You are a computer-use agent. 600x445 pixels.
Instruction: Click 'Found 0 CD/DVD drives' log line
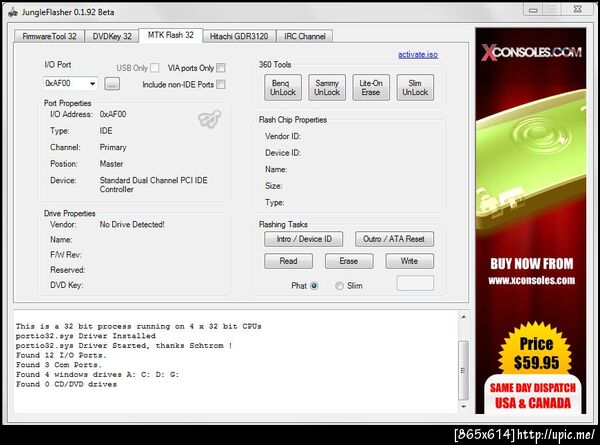(x=66, y=384)
